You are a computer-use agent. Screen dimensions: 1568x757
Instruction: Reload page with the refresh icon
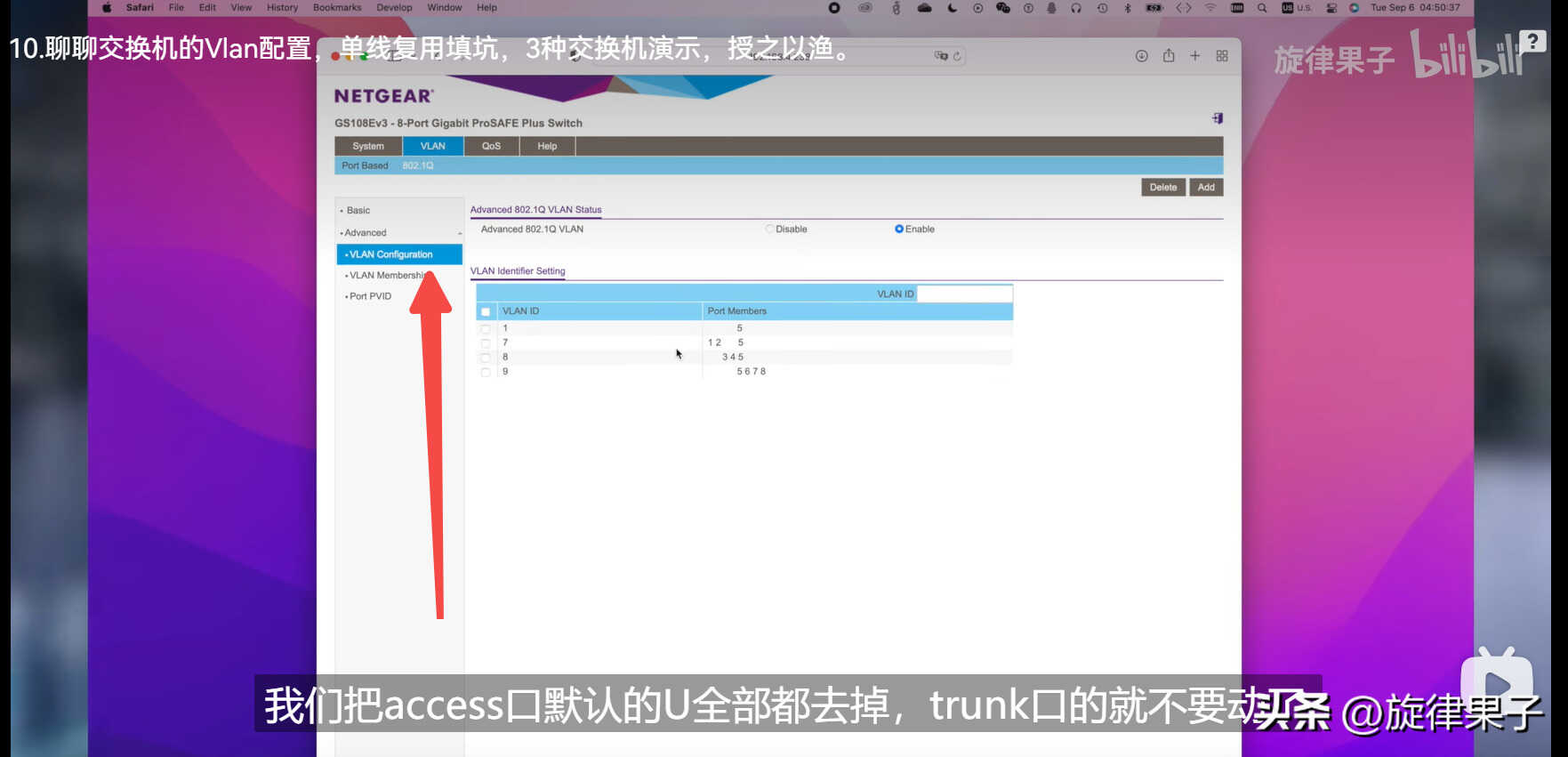coord(957,56)
